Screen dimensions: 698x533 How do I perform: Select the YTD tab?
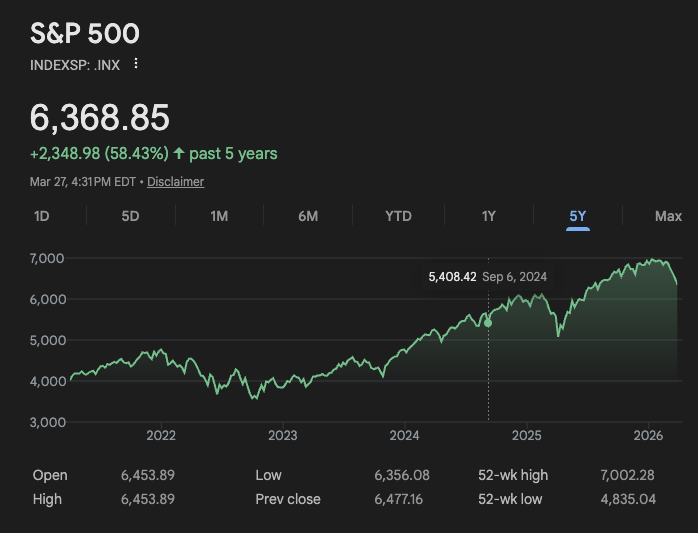click(x=398, y=216)
